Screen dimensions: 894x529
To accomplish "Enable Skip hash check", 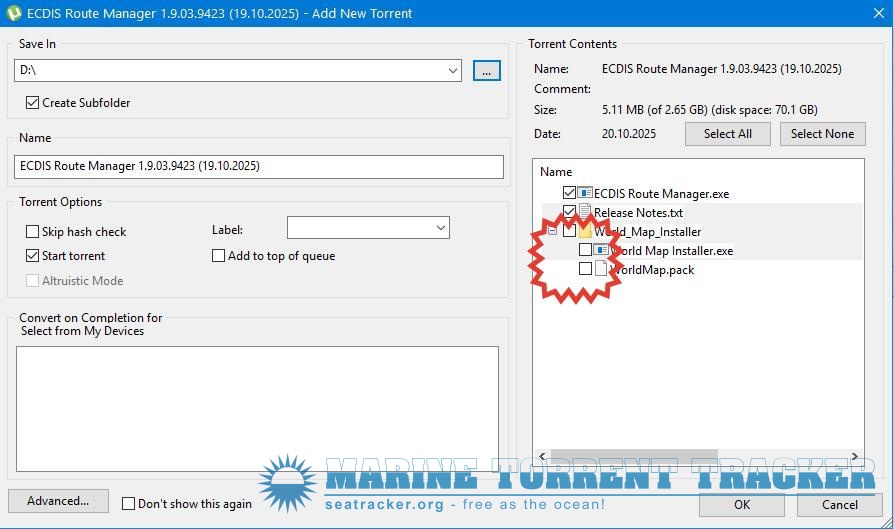I will [32, 231].
